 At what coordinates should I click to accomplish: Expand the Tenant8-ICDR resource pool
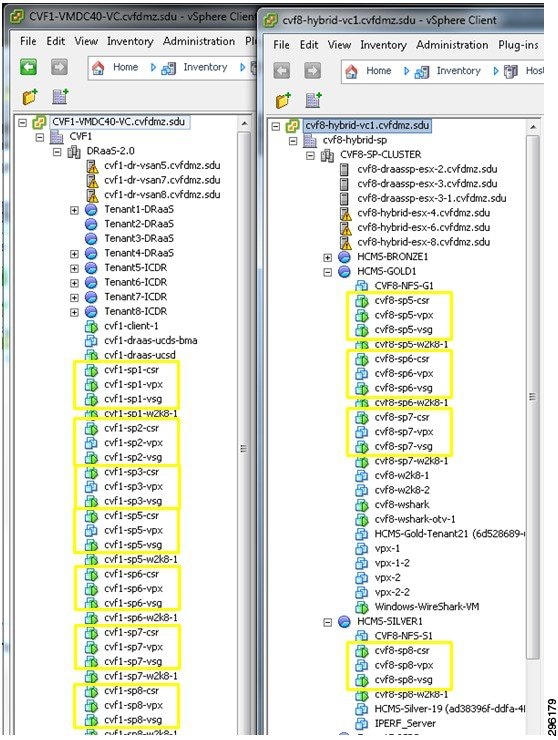pyautogui.click(x=74, y=312)
